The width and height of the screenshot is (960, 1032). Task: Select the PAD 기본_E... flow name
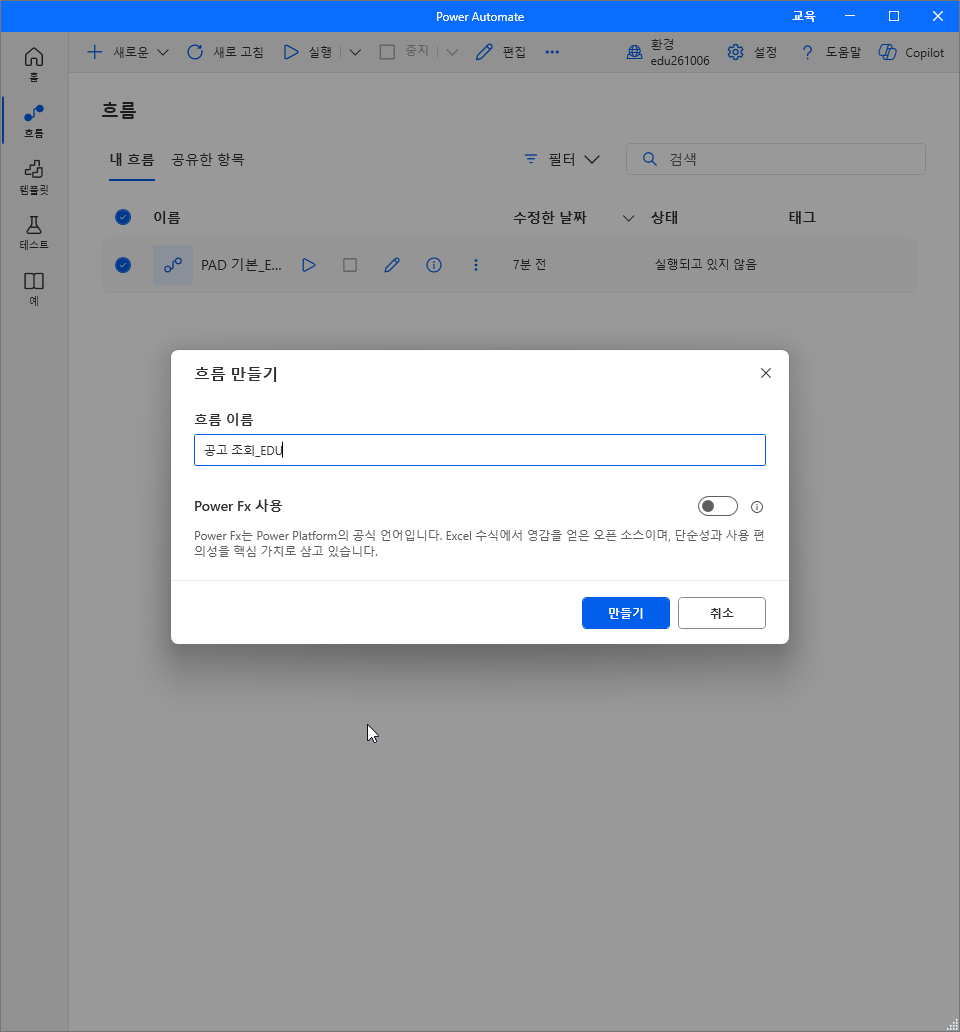pos(241,265)
